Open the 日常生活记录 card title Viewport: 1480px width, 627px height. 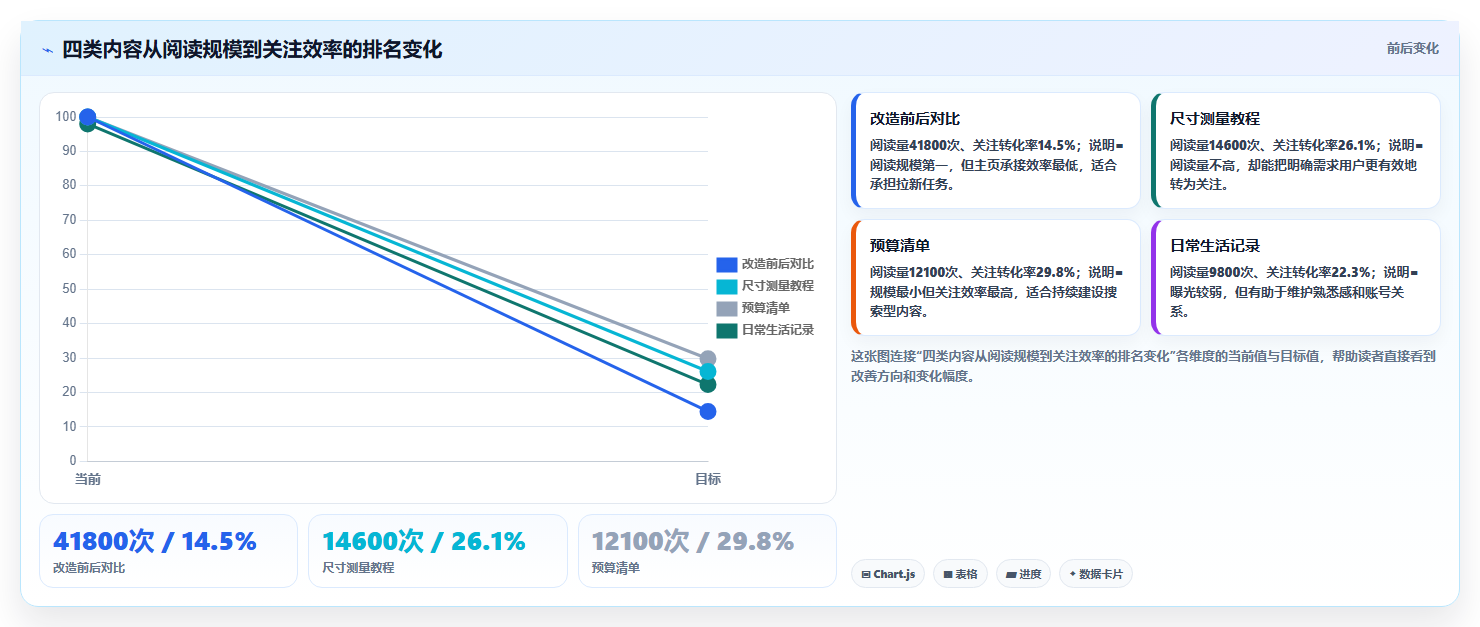click(x=1215, y=245)
